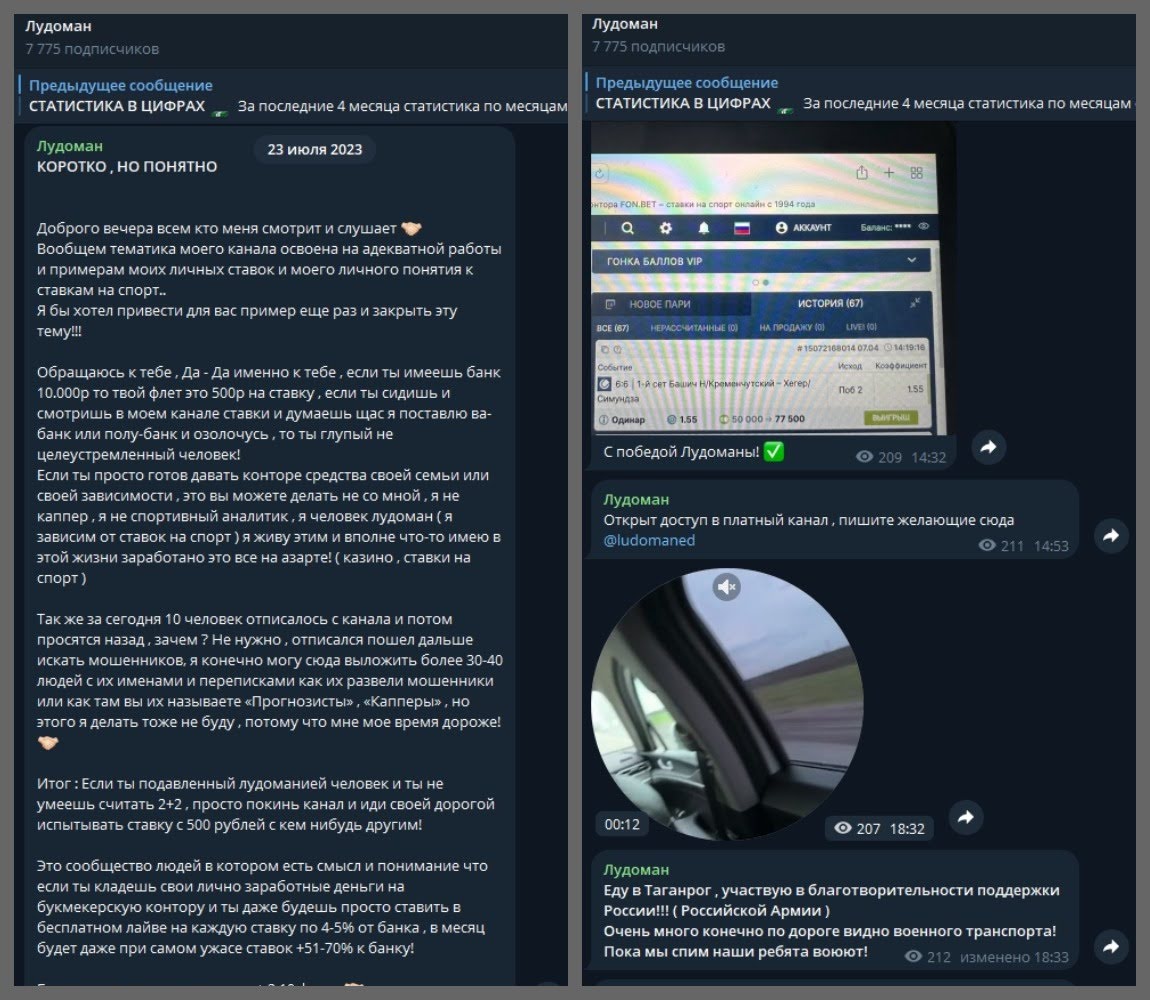Switch to the 'НОВОЕ ПАРИ' tab

[x=658, y=304]
